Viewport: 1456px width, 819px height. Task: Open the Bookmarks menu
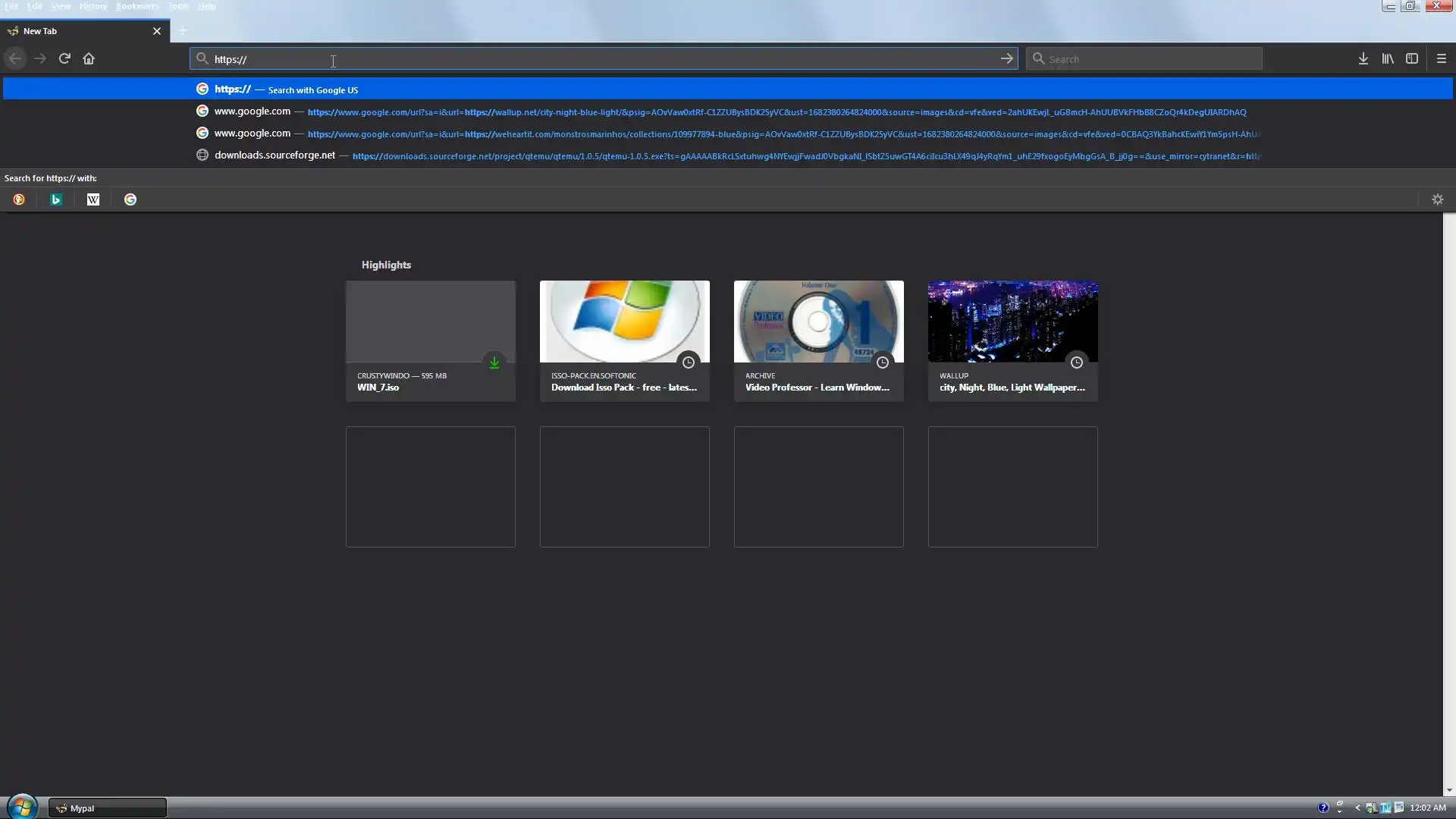click(x=136, y=6)
